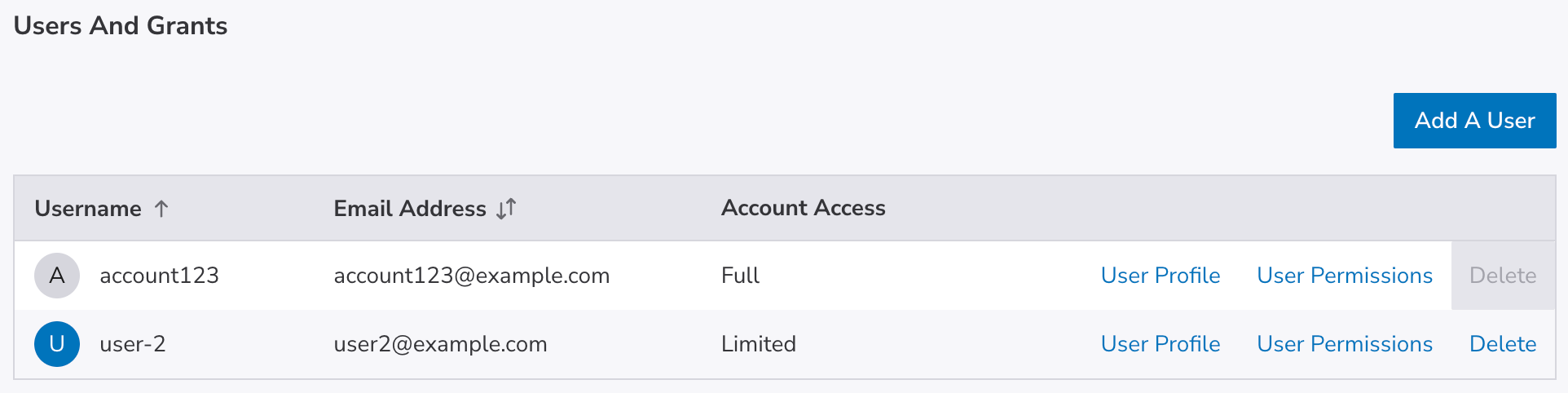This screenshot has height=393, width=1568.
Task: Delete the user-2 account
Action: 1503,344
